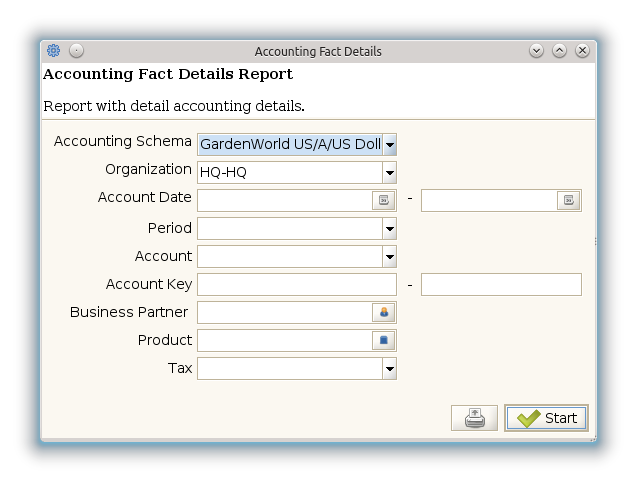Expand the Tax dropdown
Screen dimensions: 637x482
(x=389, y=369)
